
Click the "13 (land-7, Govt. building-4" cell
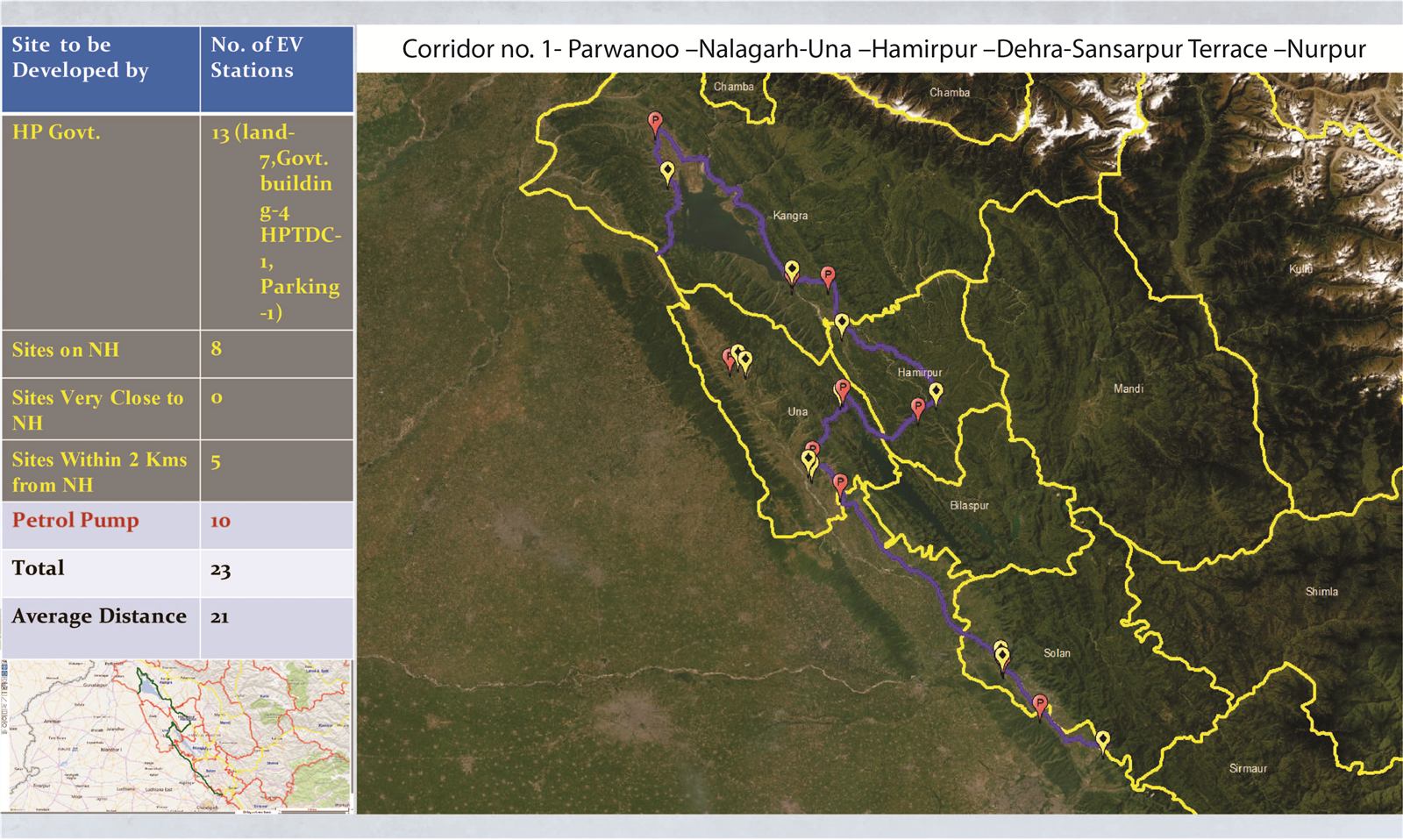click(x=277, y=222)
